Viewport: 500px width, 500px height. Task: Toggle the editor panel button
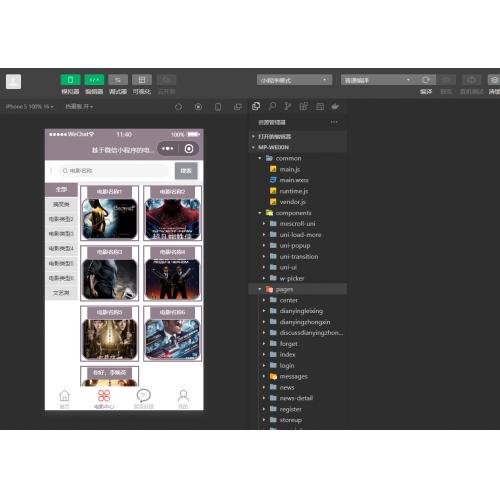click(x=94, y=80)
